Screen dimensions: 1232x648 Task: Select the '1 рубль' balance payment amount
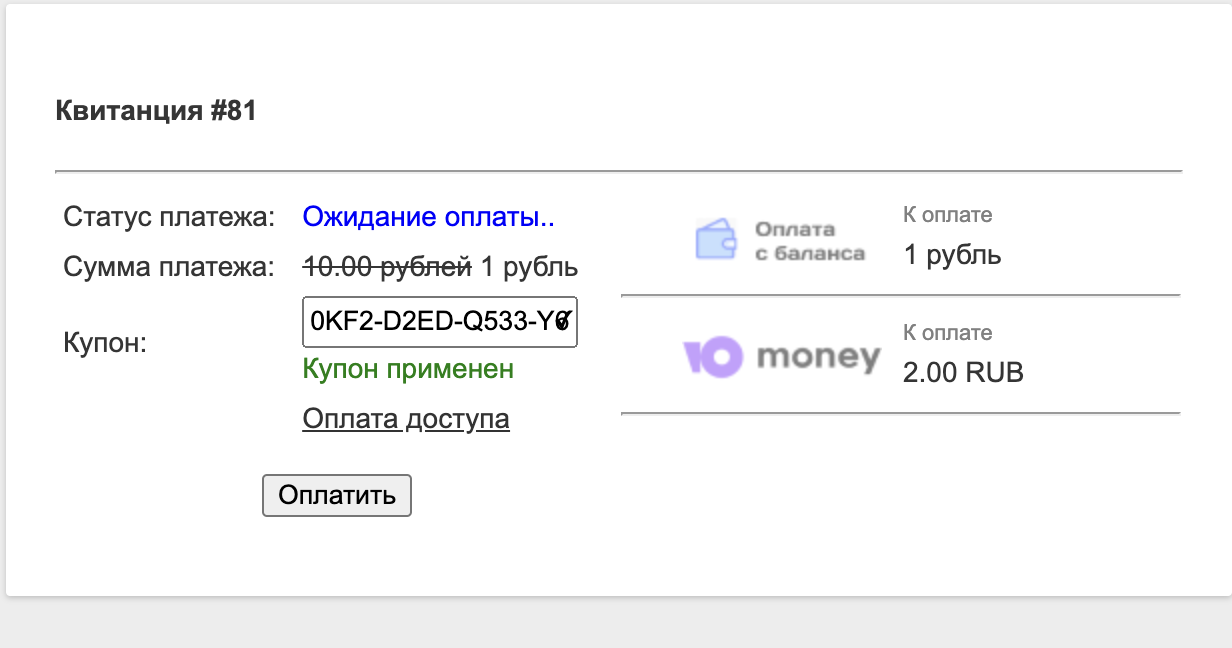point(952,255)
